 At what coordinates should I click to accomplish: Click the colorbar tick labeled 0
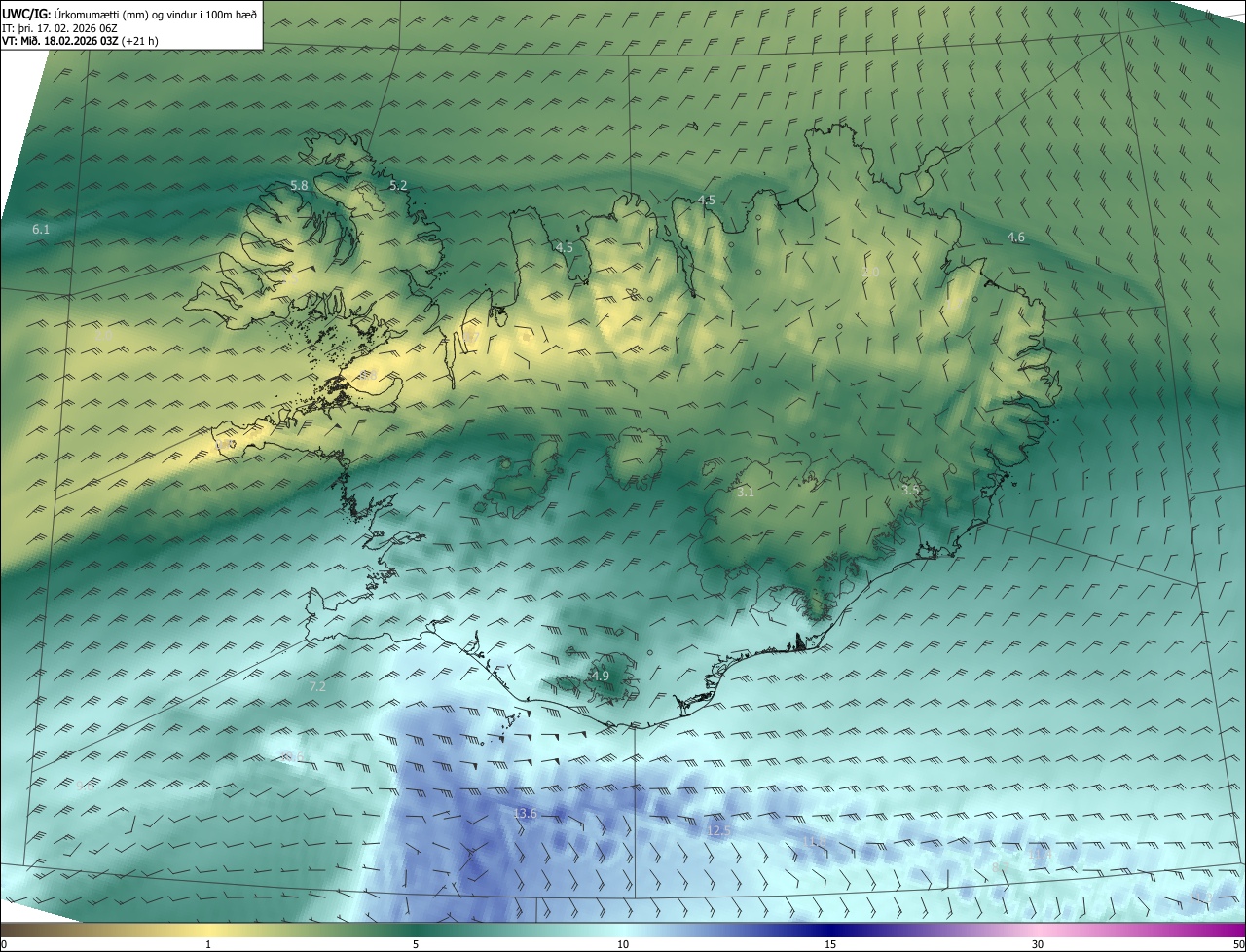click(x=3, y=944)
